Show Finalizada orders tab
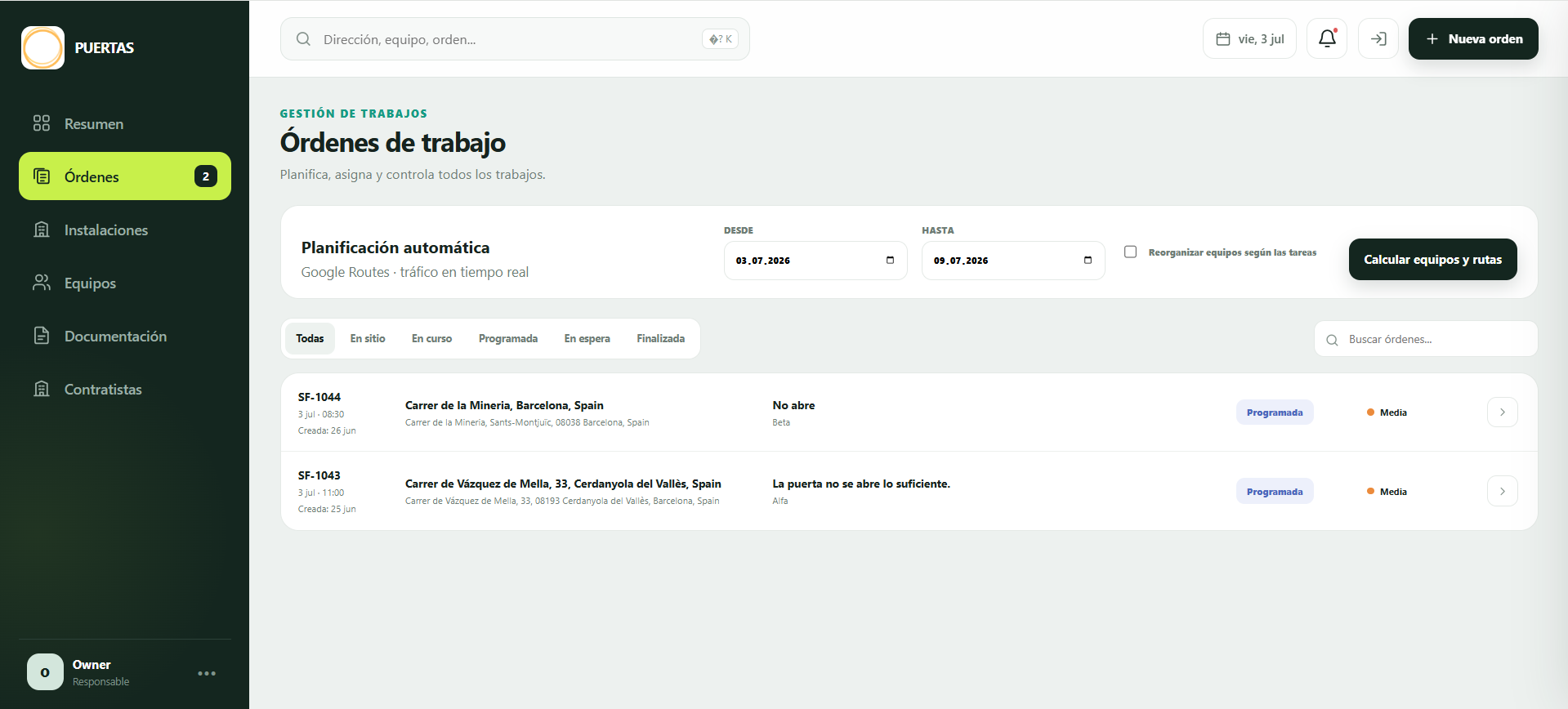 click(660, 338)
